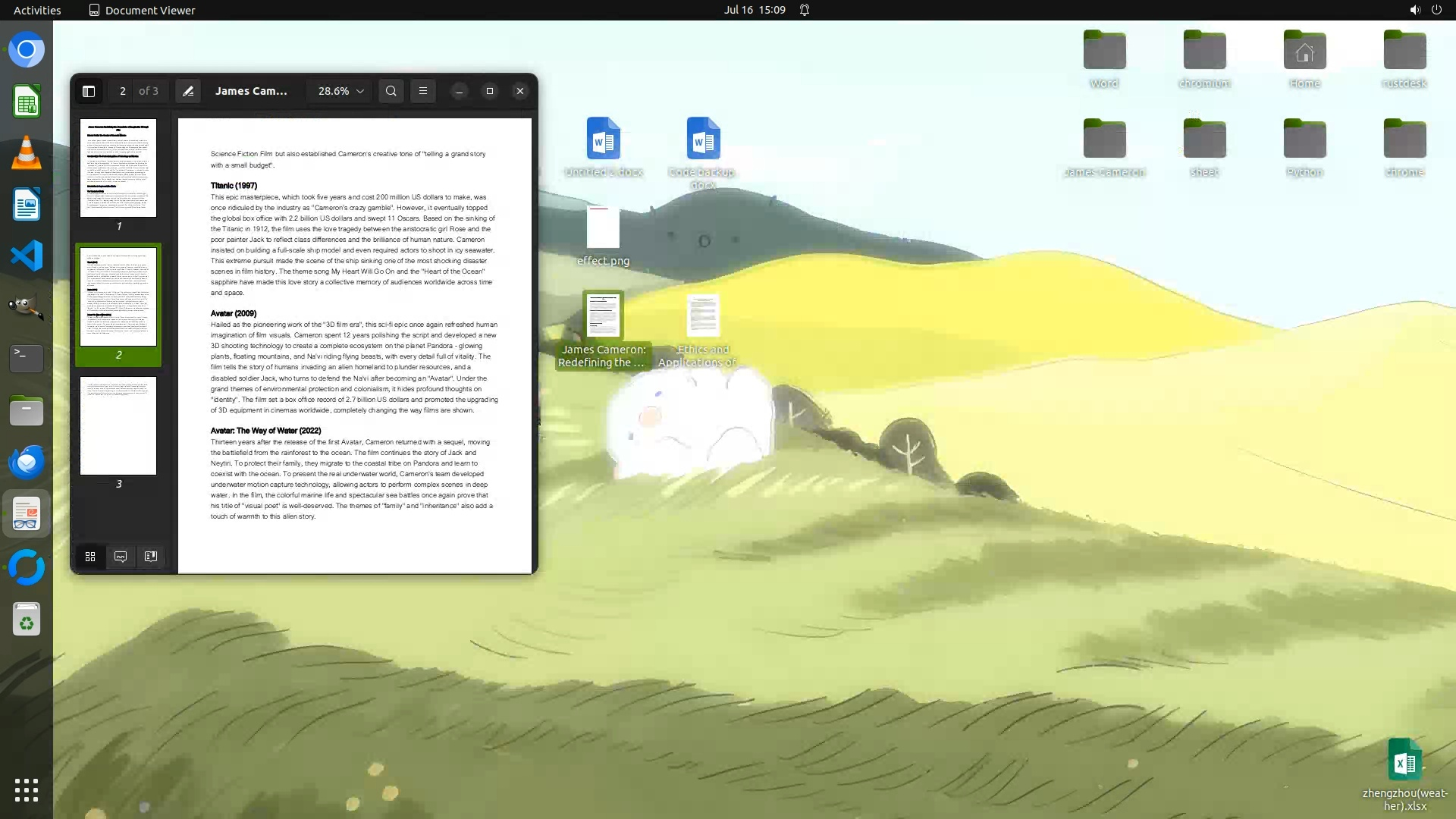This screenshot has height=819, width=1456.
Task: Open the volume system menu
Action: tap(1414, 10)
